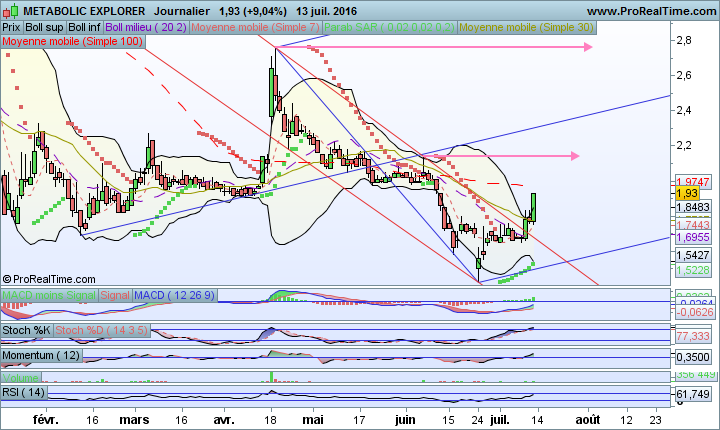
Task: Click the 356 449 volume value tag
Action: 696,375
